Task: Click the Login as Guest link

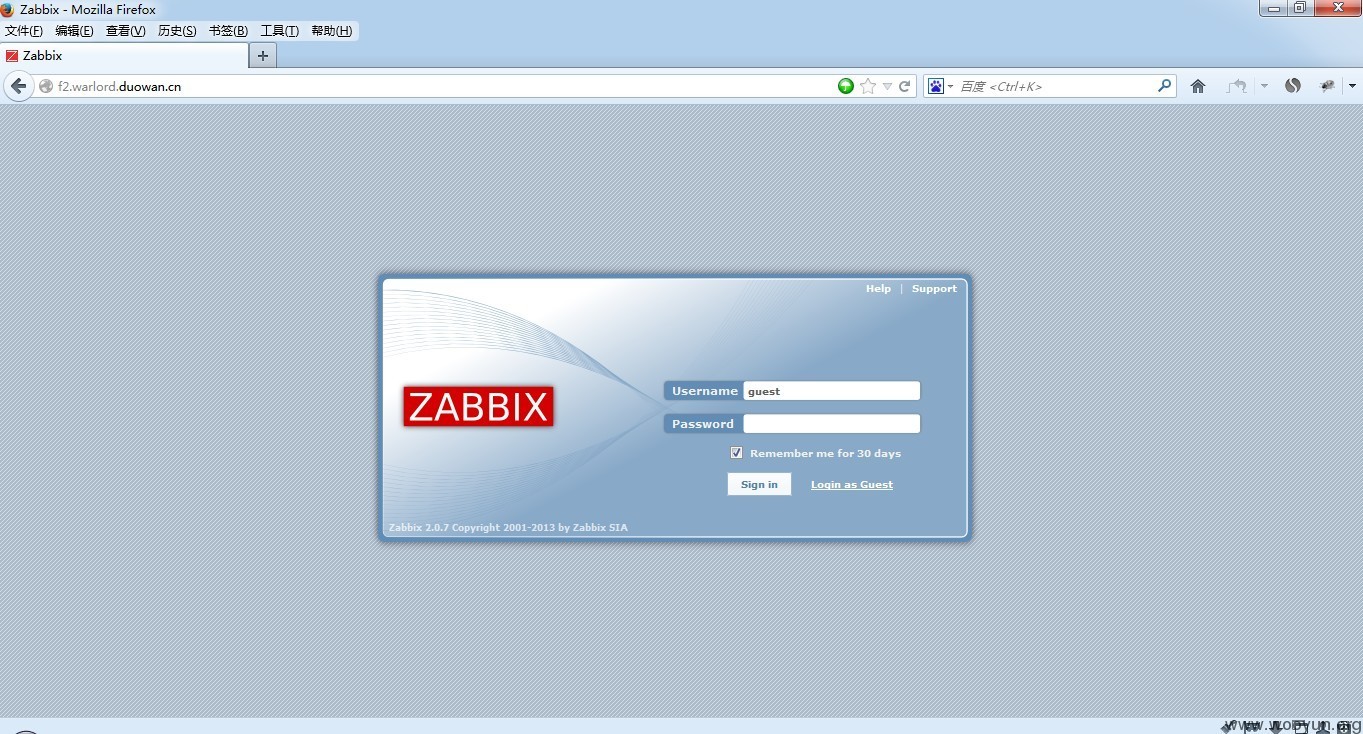Action: point(852,485)
